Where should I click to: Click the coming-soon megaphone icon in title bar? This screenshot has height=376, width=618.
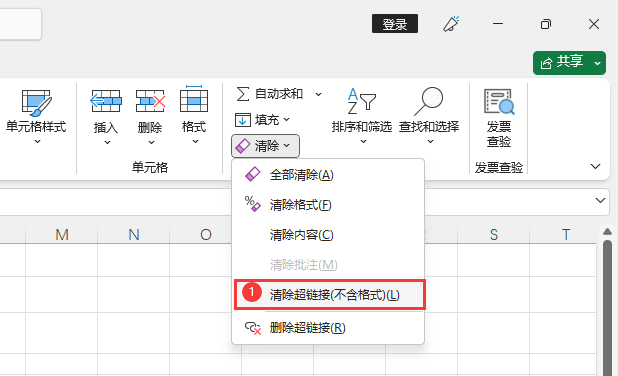(x=451, y=24)
